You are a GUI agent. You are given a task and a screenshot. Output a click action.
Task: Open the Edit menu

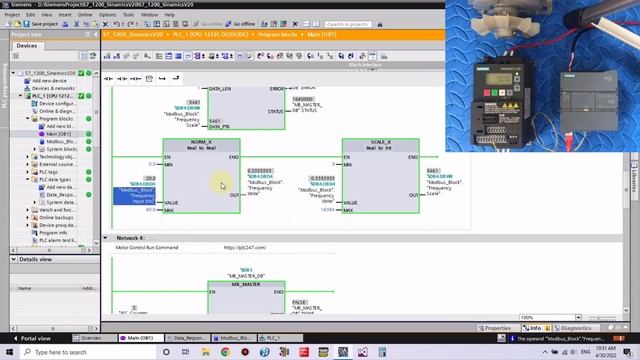(31, 15)
